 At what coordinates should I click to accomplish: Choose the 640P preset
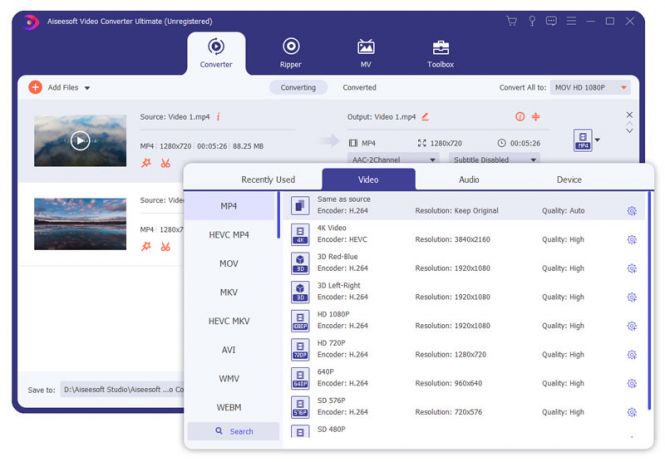(464, 378)
